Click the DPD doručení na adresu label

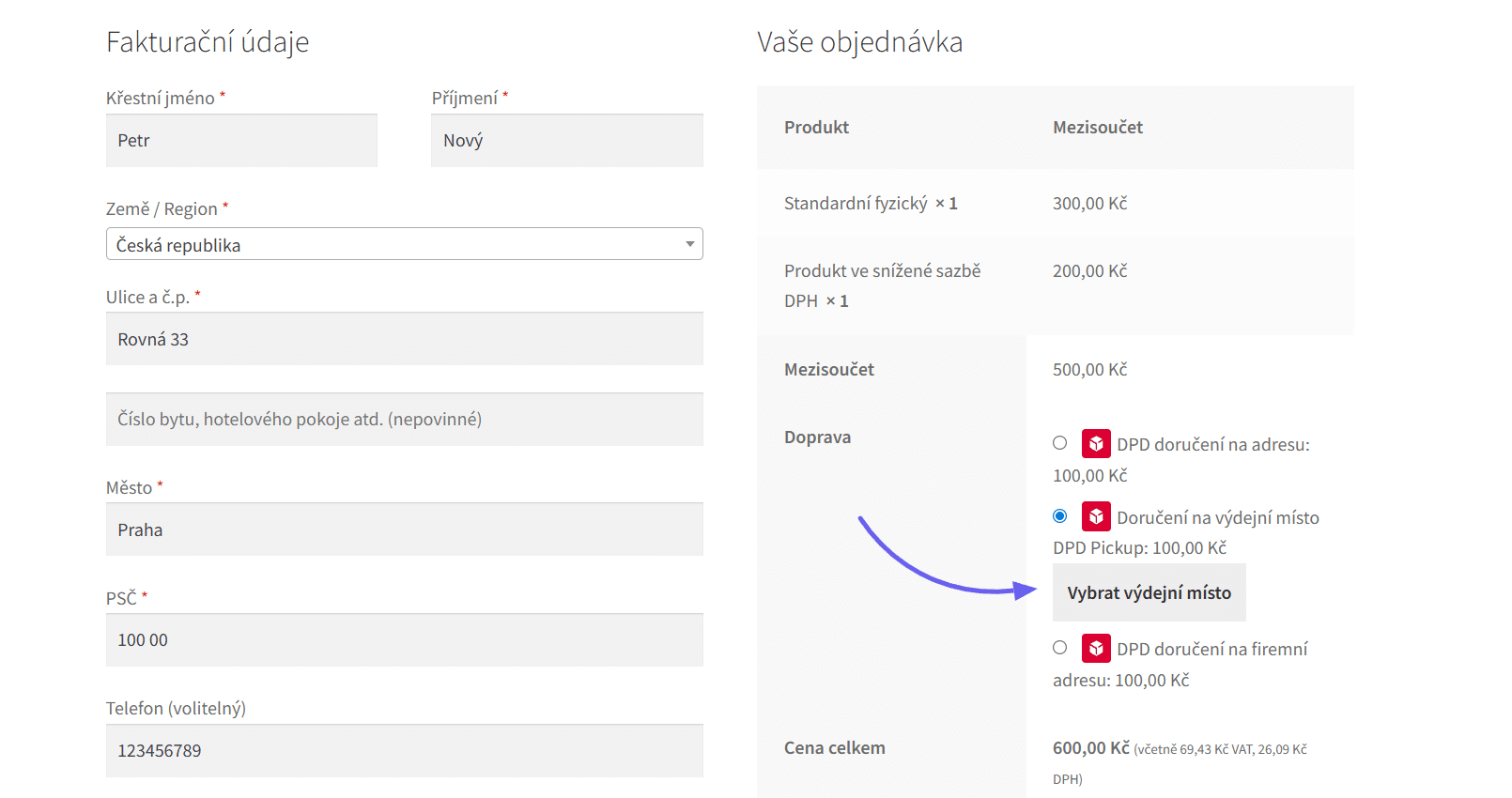1212,445
